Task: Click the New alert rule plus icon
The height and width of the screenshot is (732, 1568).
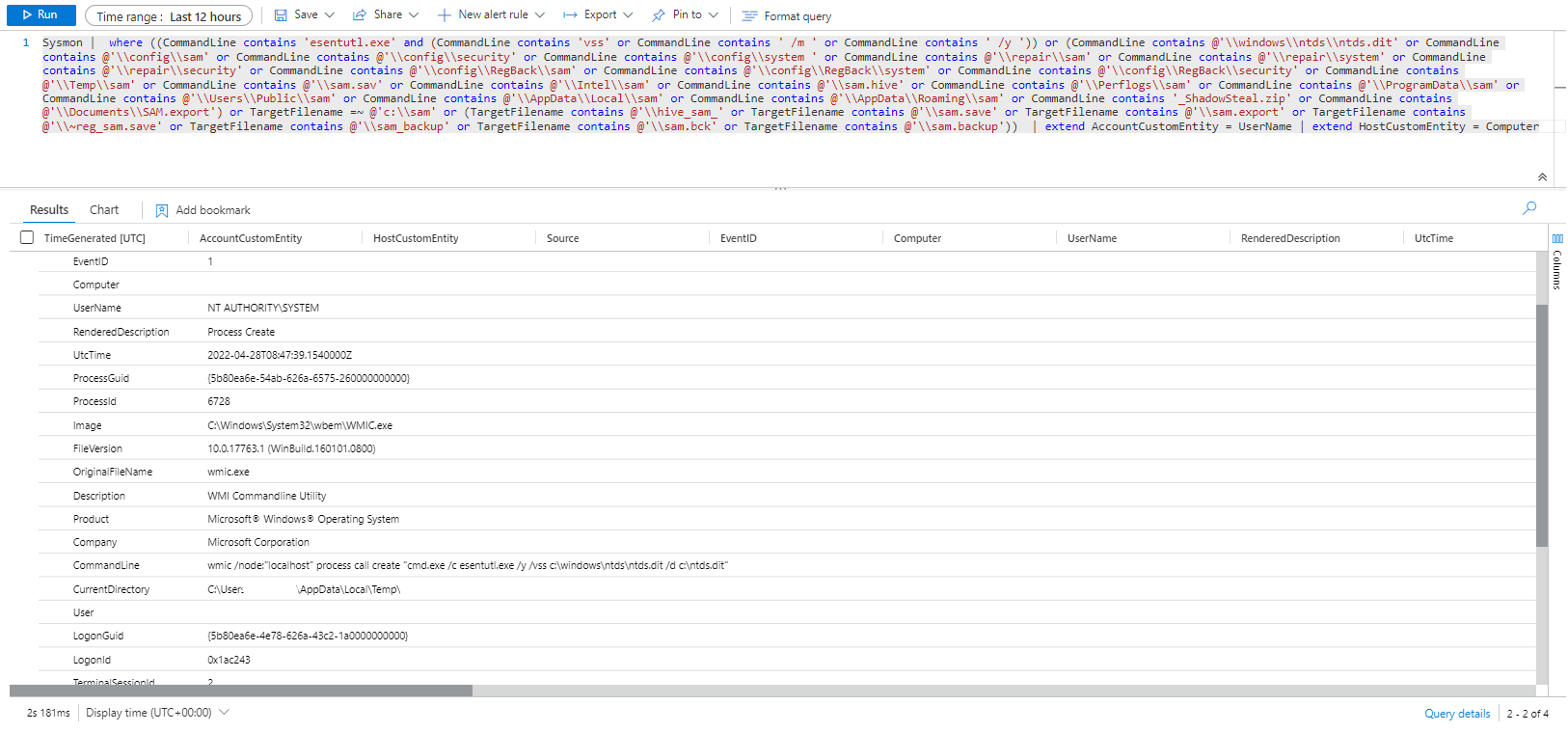Action: click(x=445, y=15)
